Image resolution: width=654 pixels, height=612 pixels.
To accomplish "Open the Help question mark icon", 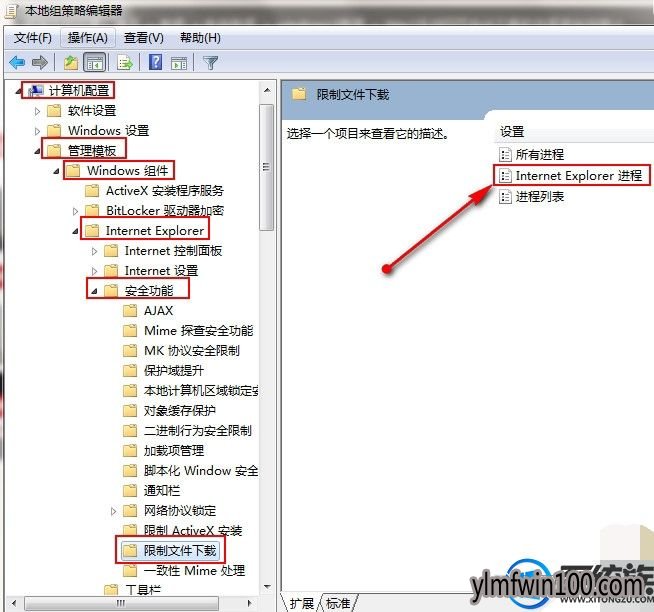I will pyautogui.click(x=156, y=63).
